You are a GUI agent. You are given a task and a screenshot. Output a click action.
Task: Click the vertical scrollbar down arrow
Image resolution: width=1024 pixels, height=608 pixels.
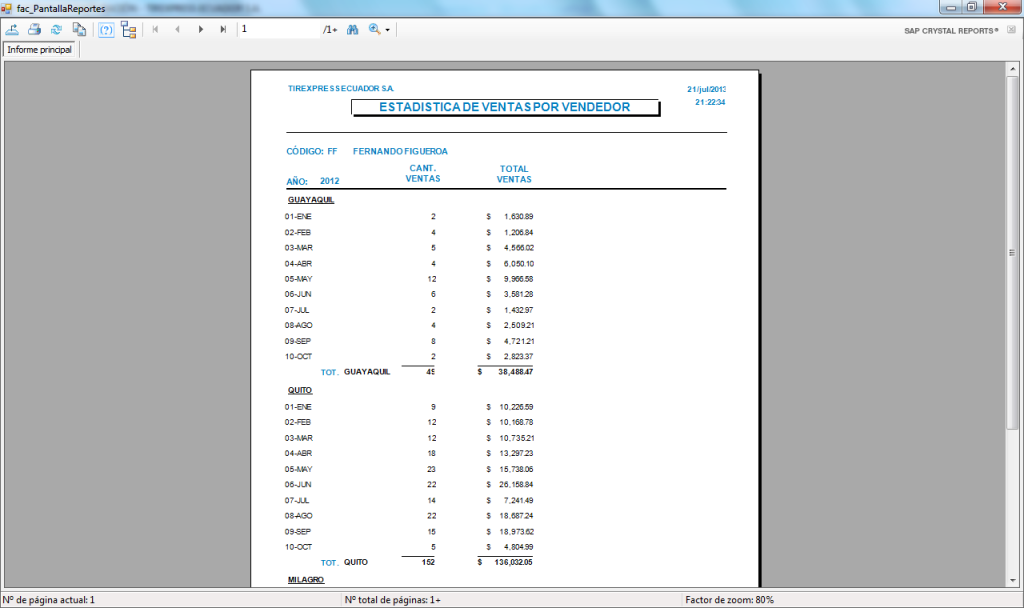click(x=1012, y=581)
